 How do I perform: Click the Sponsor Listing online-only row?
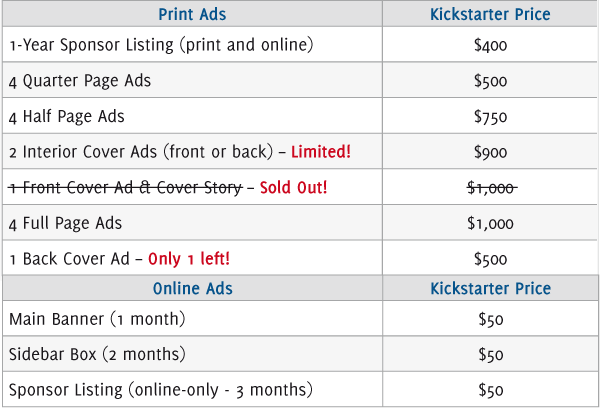(300, 389)
